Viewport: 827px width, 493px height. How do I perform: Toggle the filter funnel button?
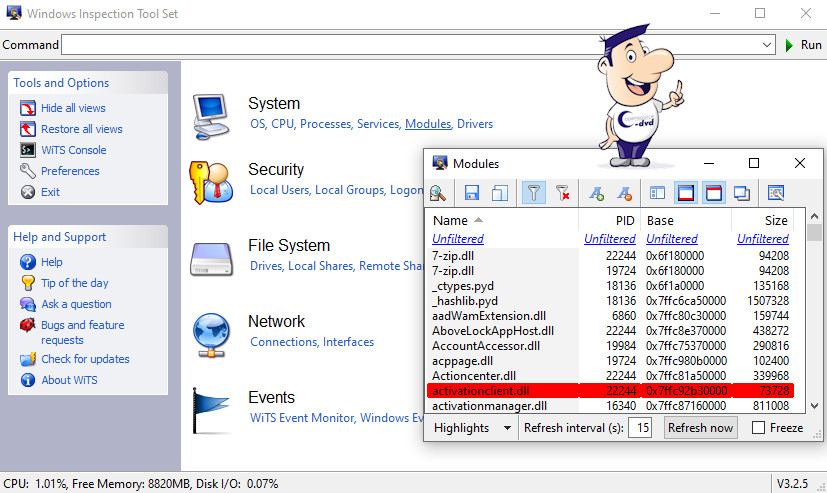(x=533, y=193)
